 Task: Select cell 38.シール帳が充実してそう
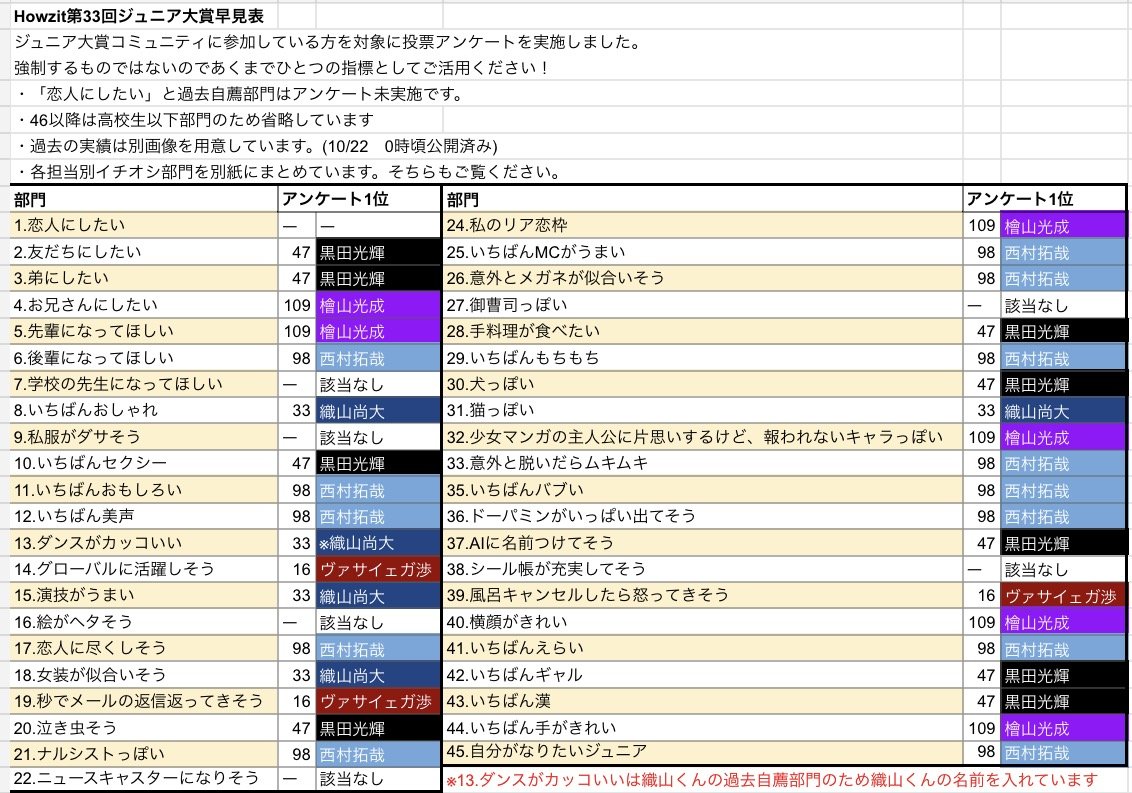click(x=702, y=569)
